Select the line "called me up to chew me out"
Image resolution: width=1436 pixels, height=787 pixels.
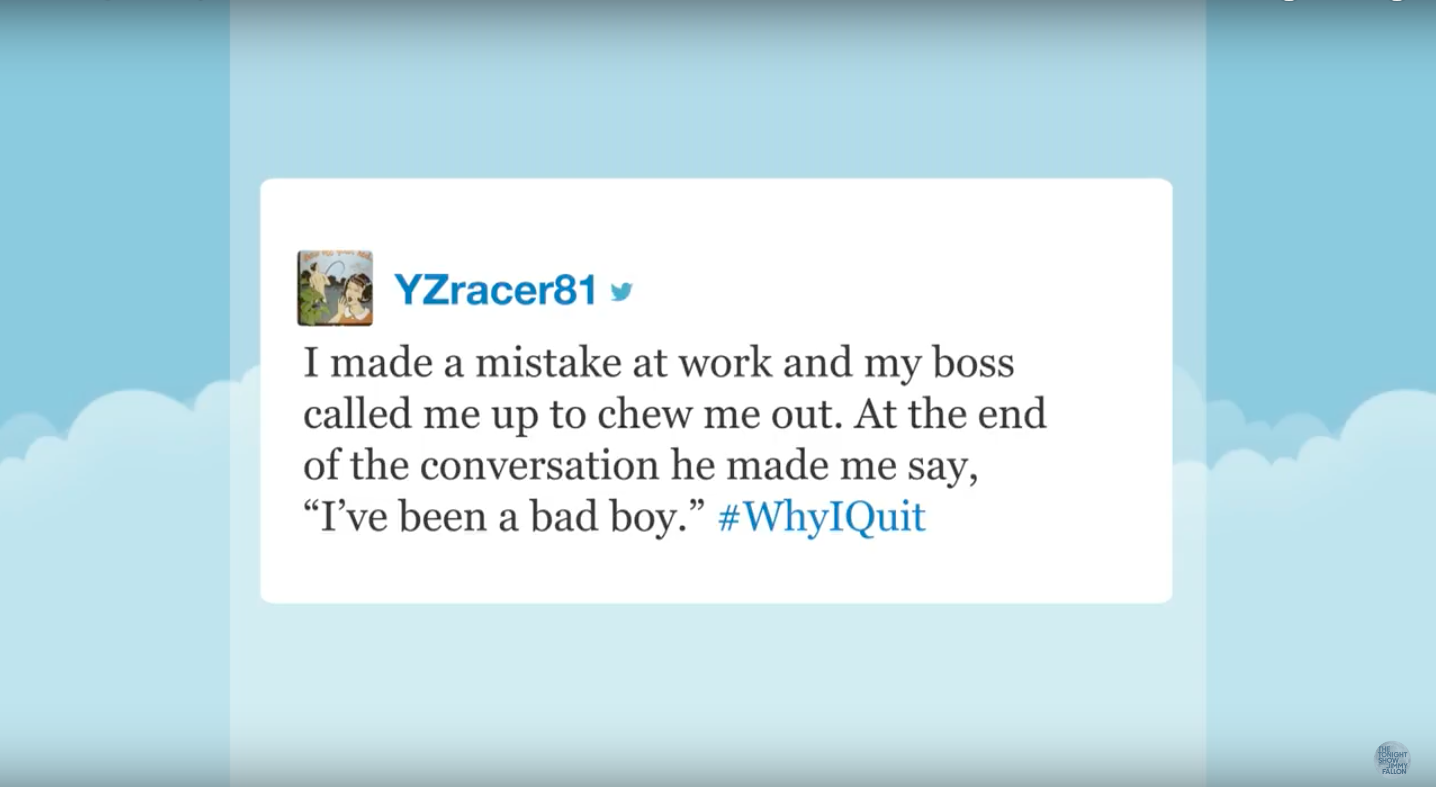570,415
